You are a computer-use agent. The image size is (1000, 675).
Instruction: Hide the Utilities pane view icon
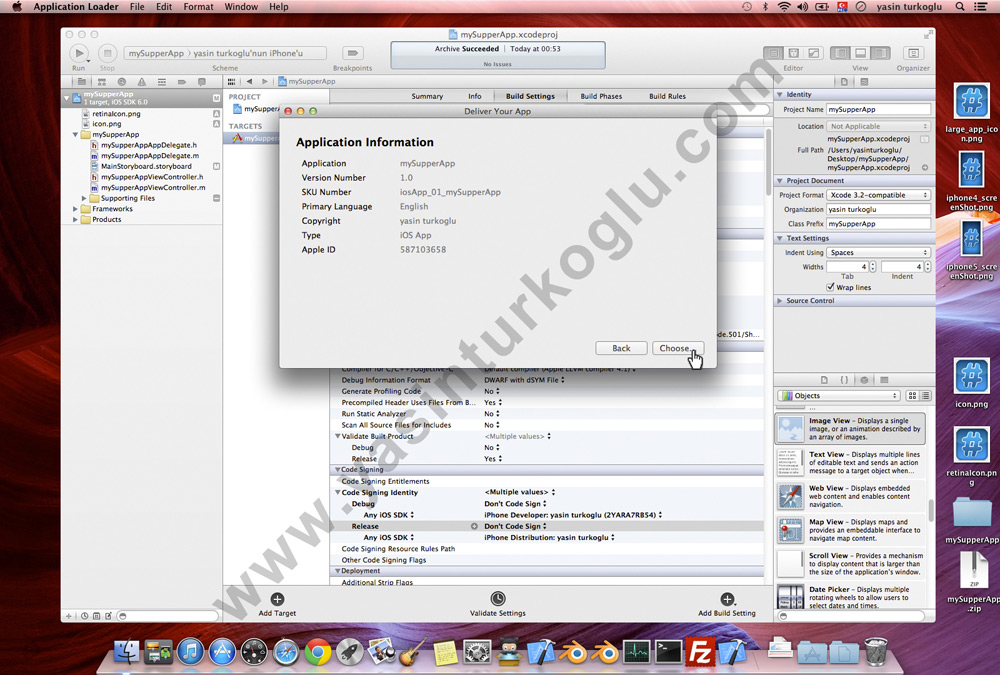(x=880, y=53)
